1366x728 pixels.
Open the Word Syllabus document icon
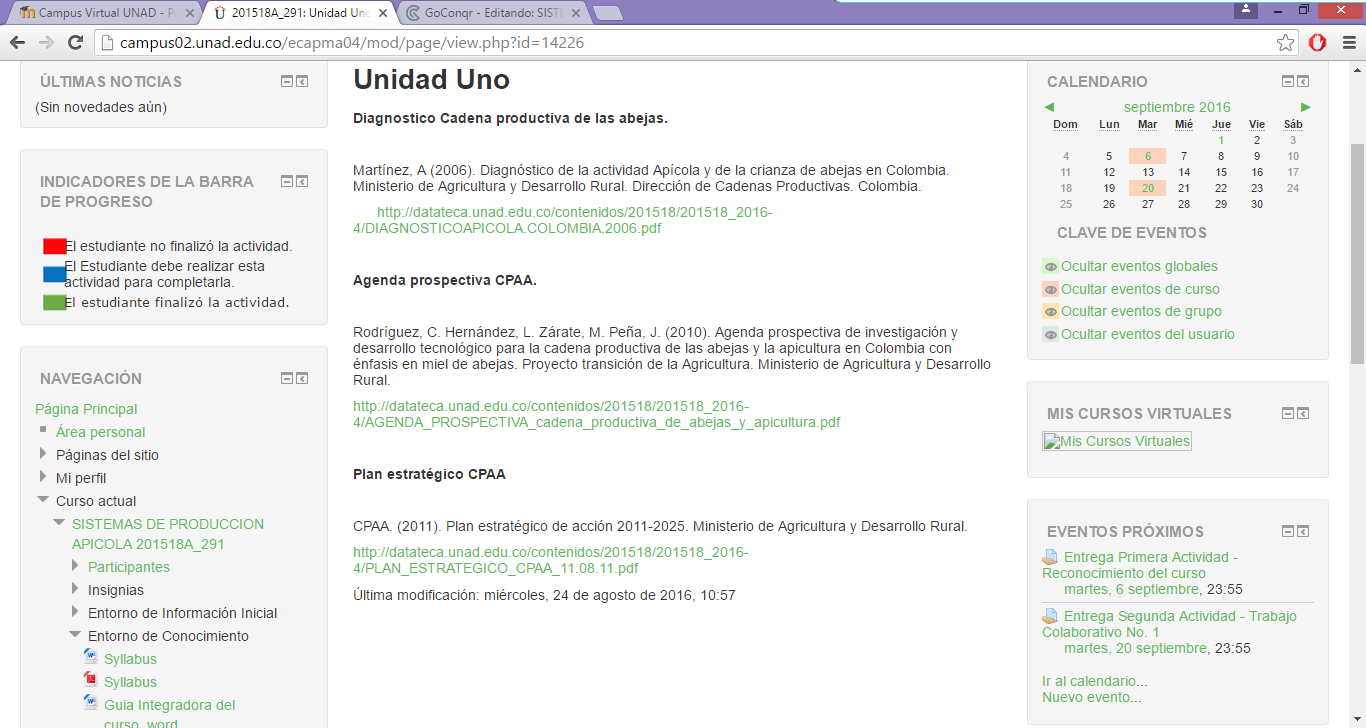[x=91, y=658]
